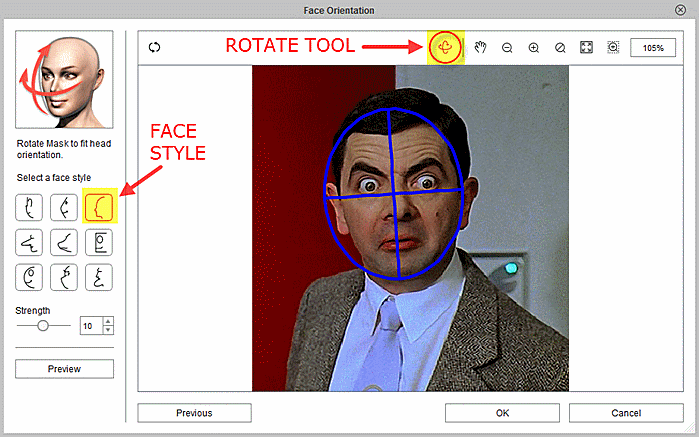The image size is (699, 437).
Task: Click the Cancel button
Action: coord(626,413)
